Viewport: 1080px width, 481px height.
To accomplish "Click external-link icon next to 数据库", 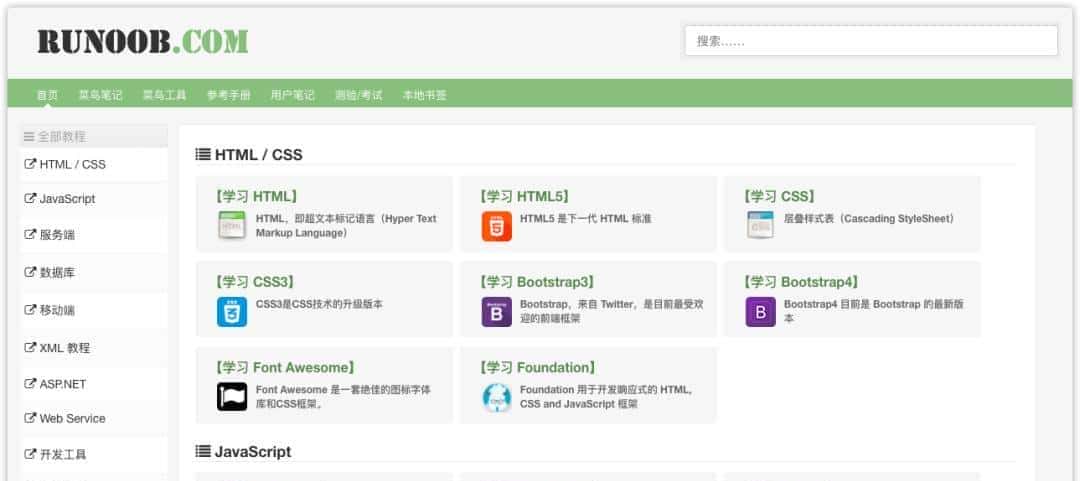I will pos(30,272).
